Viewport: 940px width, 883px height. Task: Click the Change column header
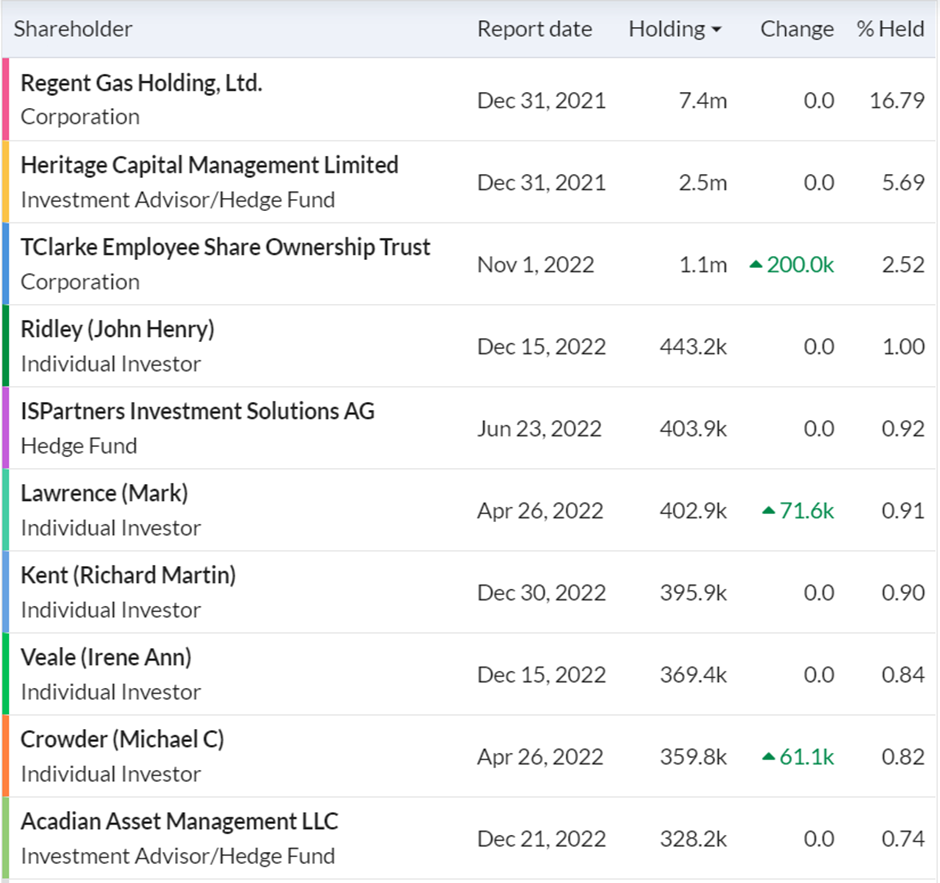click(x=797, y=29)
